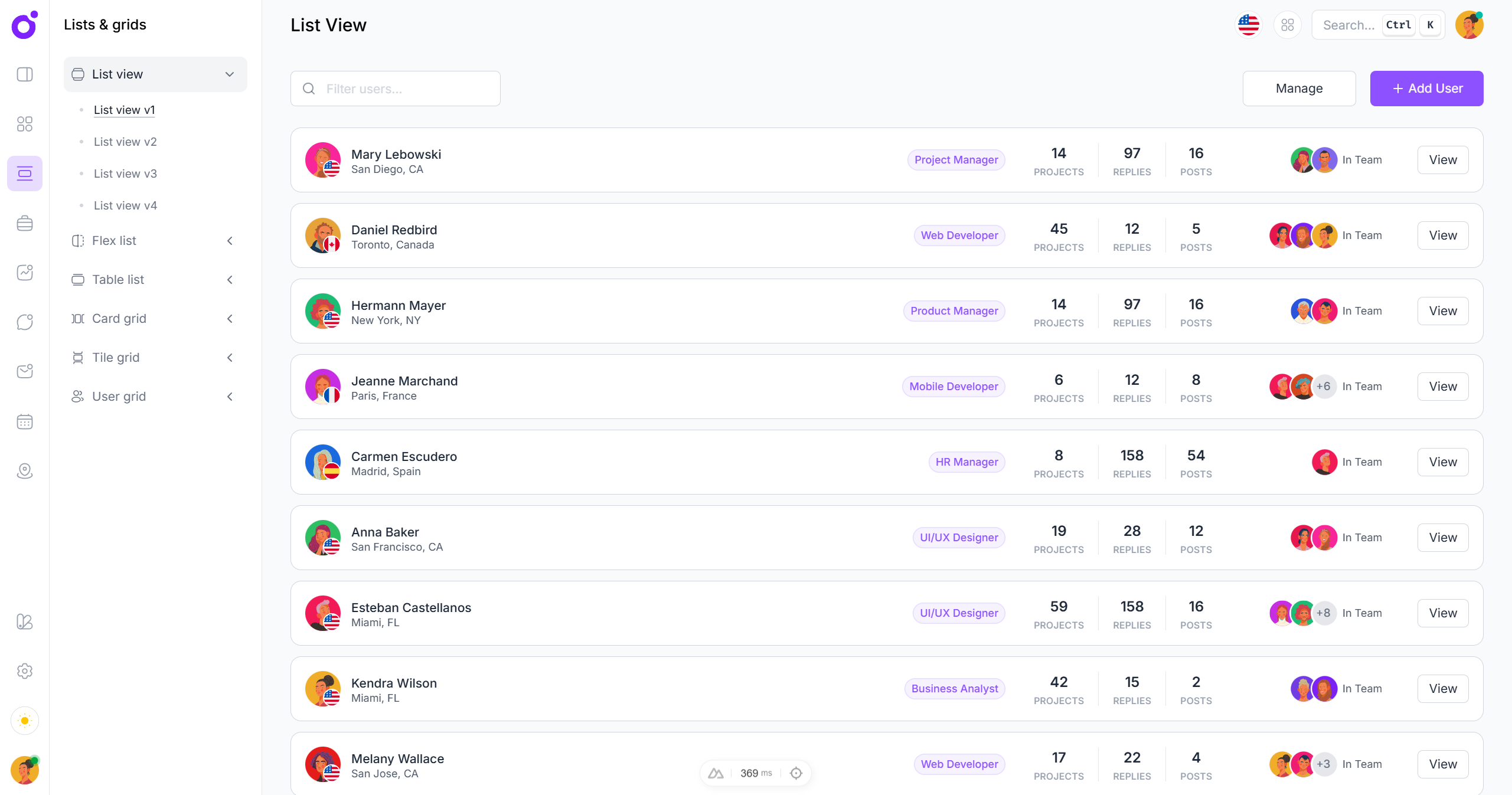
Task: Open the dashboard grid icon in sidebar
Action: (x=25, y=124)
